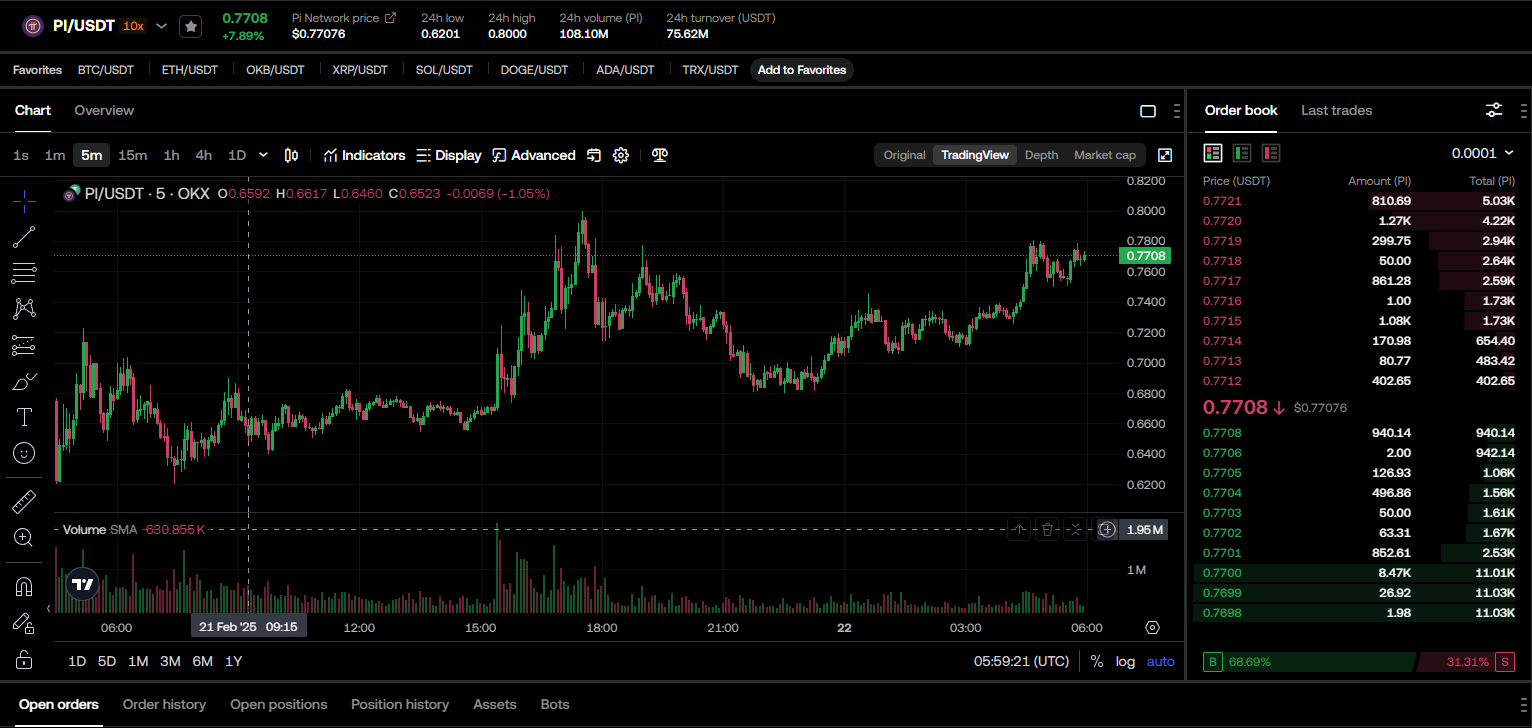1532x728 pixels.
Task: Set chart range to 3M
Action: click(170, 661)
